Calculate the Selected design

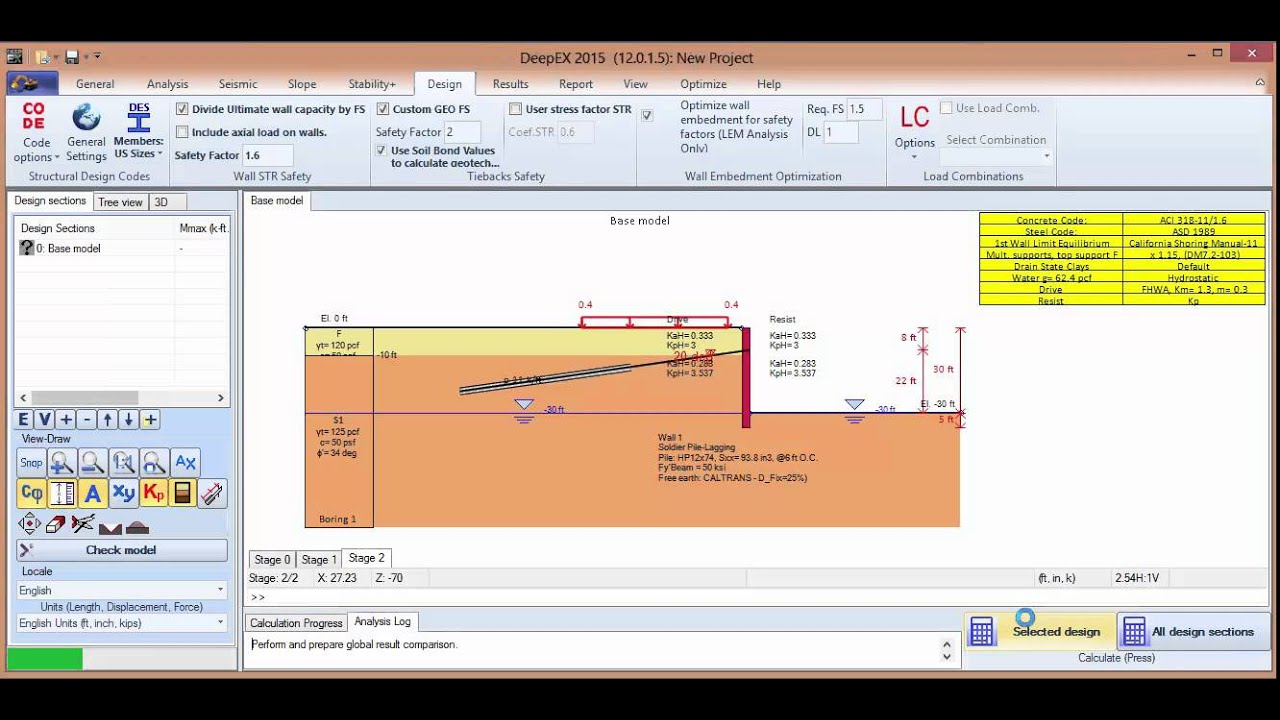[1039, 631]
